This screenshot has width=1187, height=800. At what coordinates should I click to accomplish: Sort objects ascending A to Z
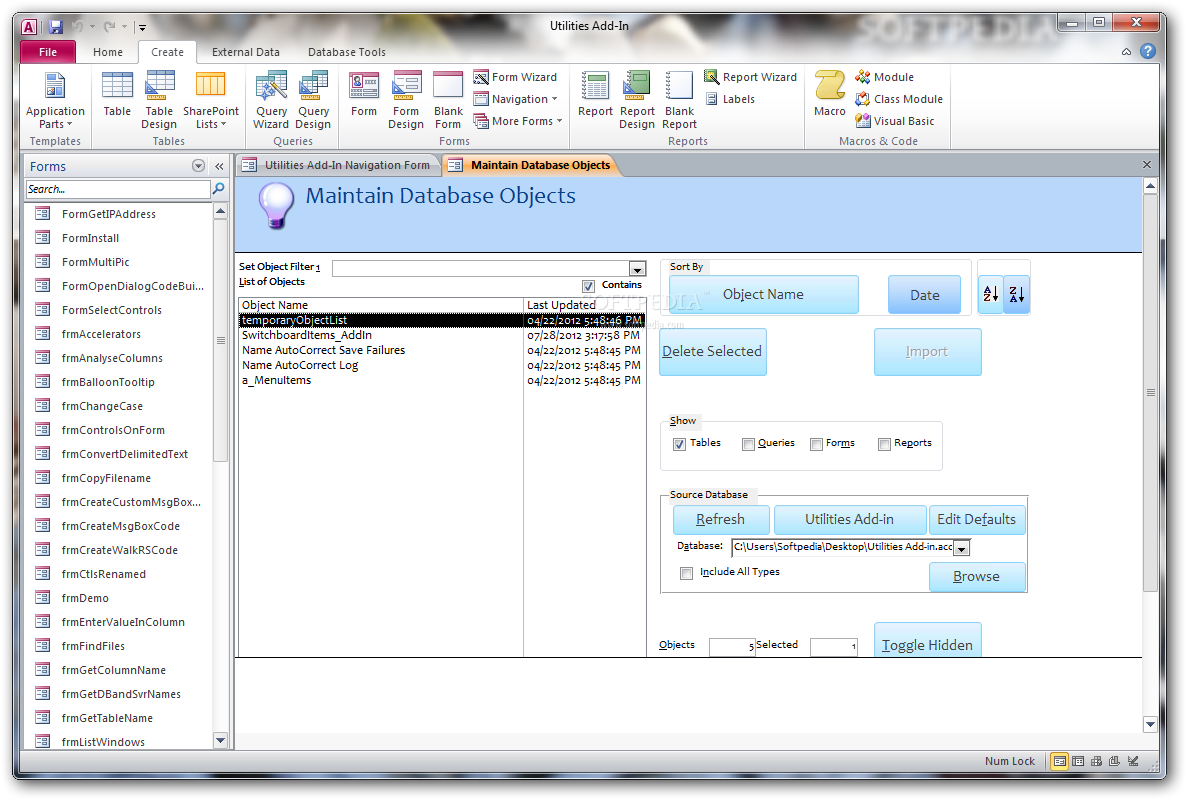point(990,294)
